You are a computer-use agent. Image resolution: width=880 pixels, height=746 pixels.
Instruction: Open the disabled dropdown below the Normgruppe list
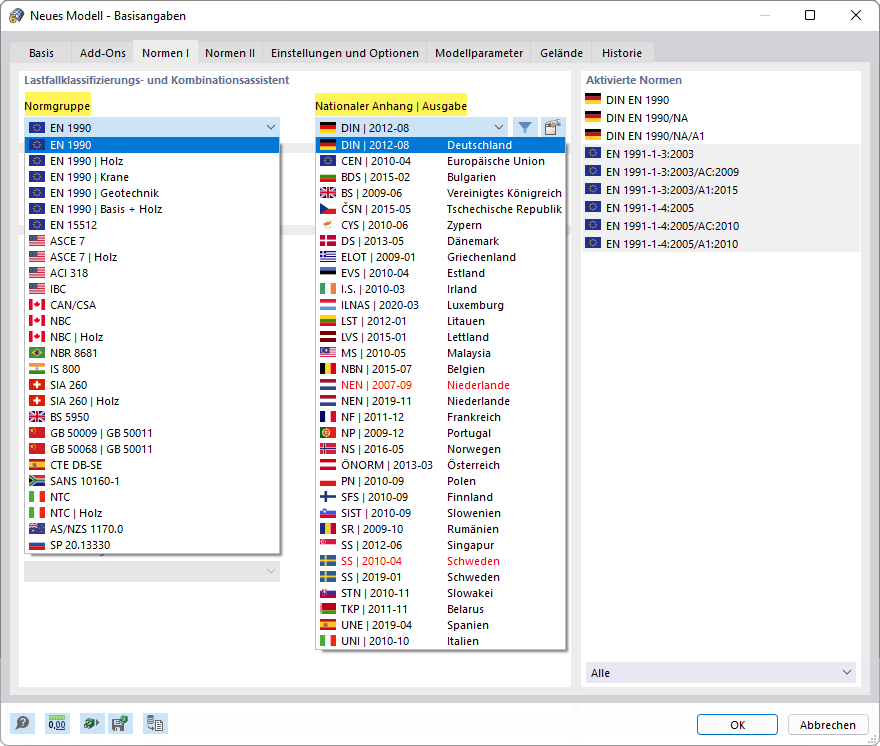coord(152,571)
